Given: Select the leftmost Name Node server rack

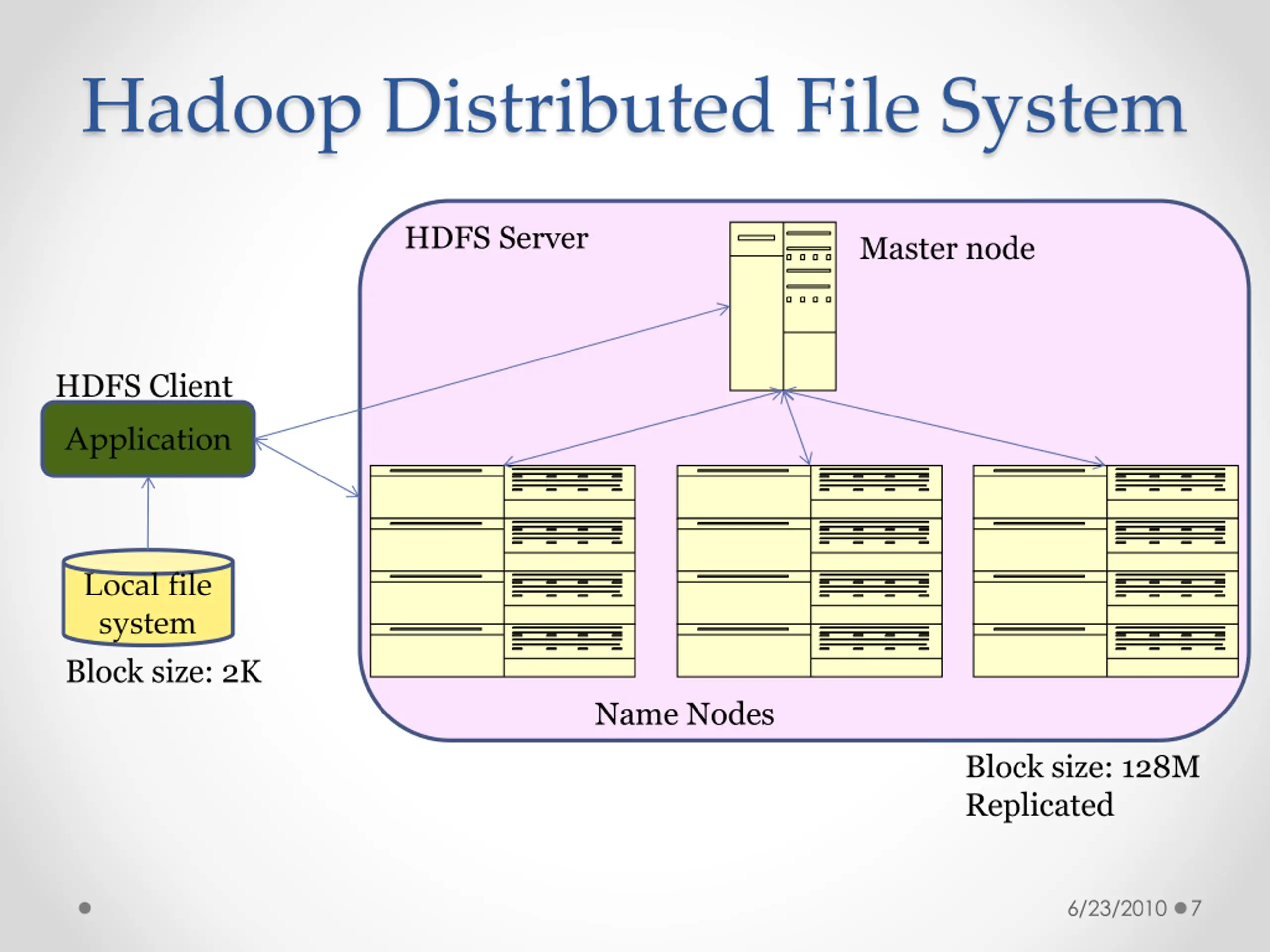Looking at the screenshot, I should pos(503,571).
